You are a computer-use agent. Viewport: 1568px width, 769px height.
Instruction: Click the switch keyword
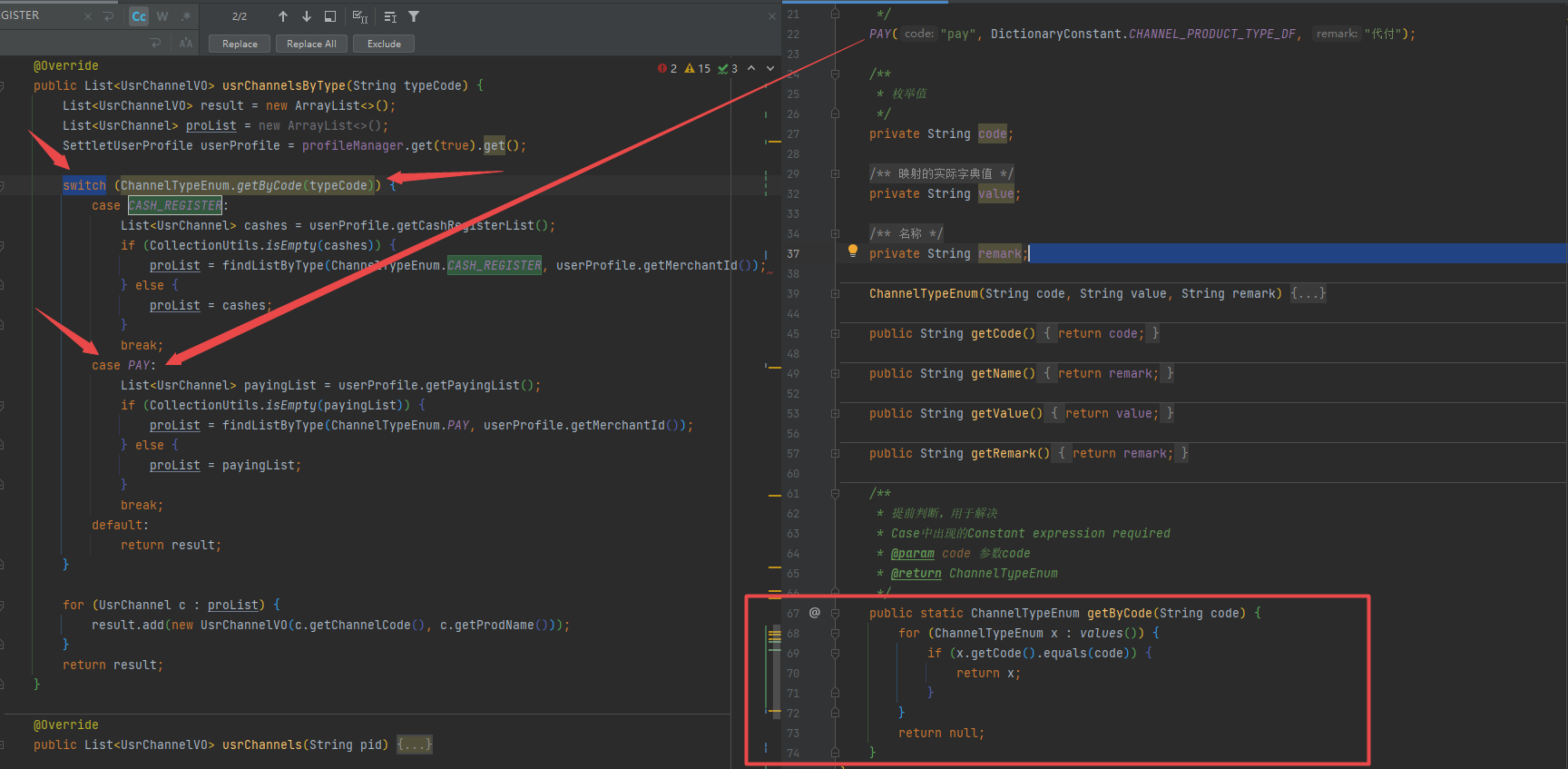tap(84, 185)
